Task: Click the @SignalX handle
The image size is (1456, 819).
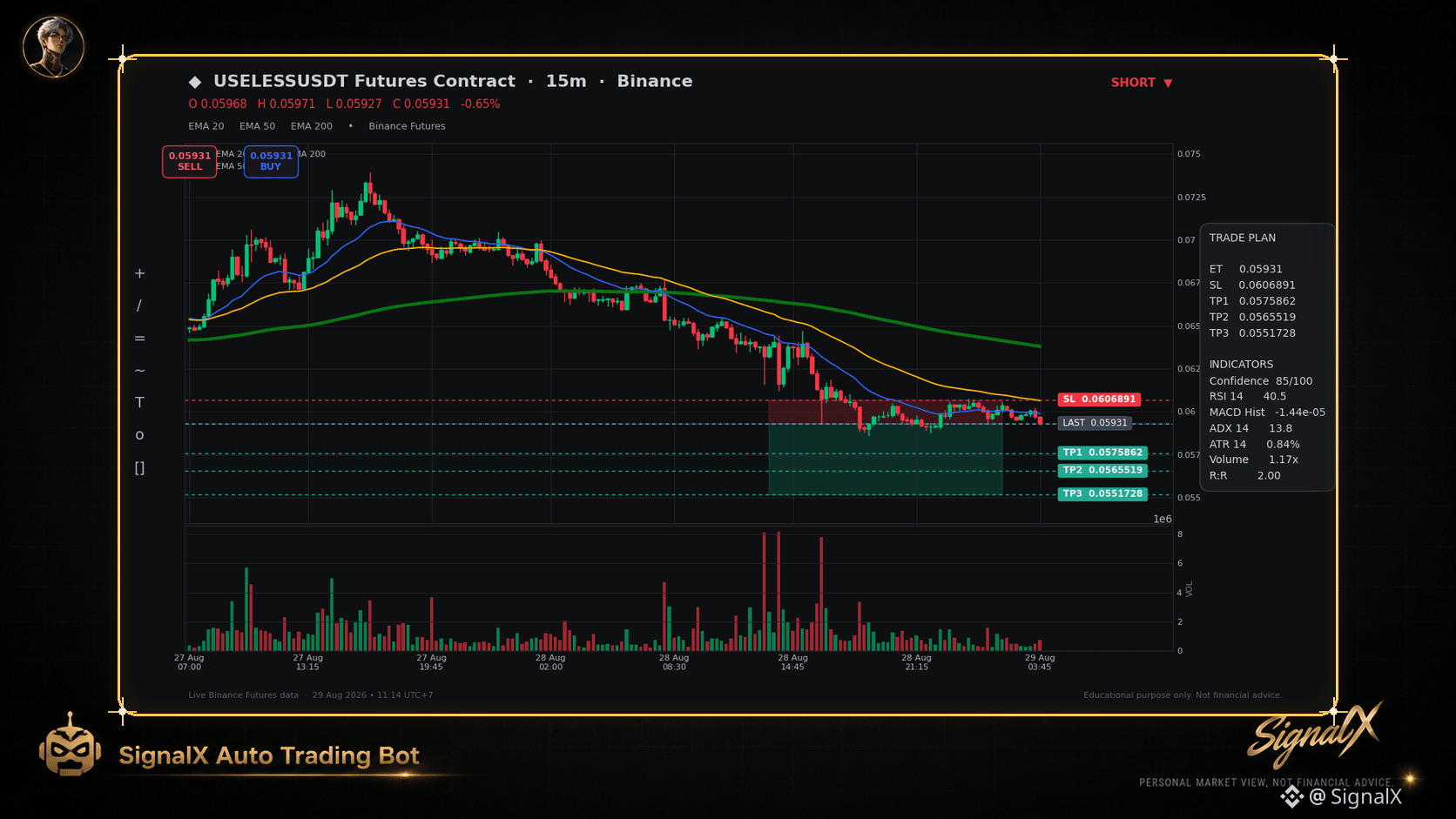Action: click(x=1355, y=796)
